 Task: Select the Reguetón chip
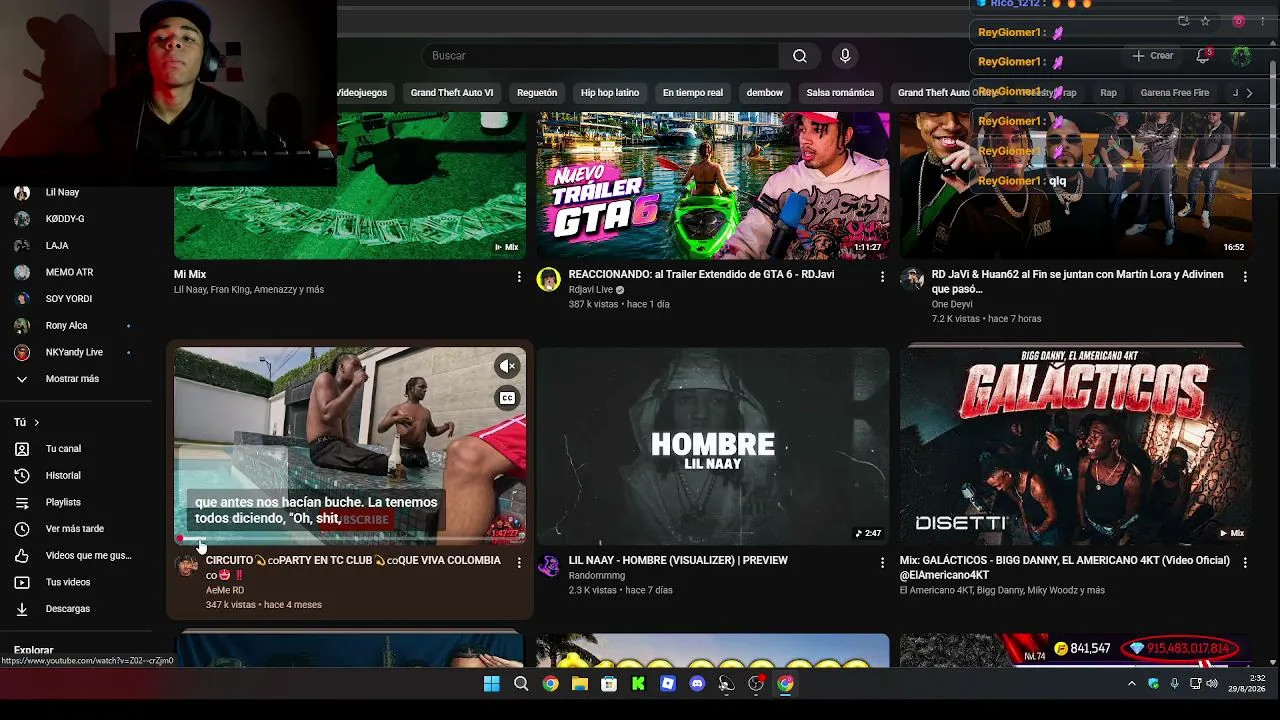537,93
